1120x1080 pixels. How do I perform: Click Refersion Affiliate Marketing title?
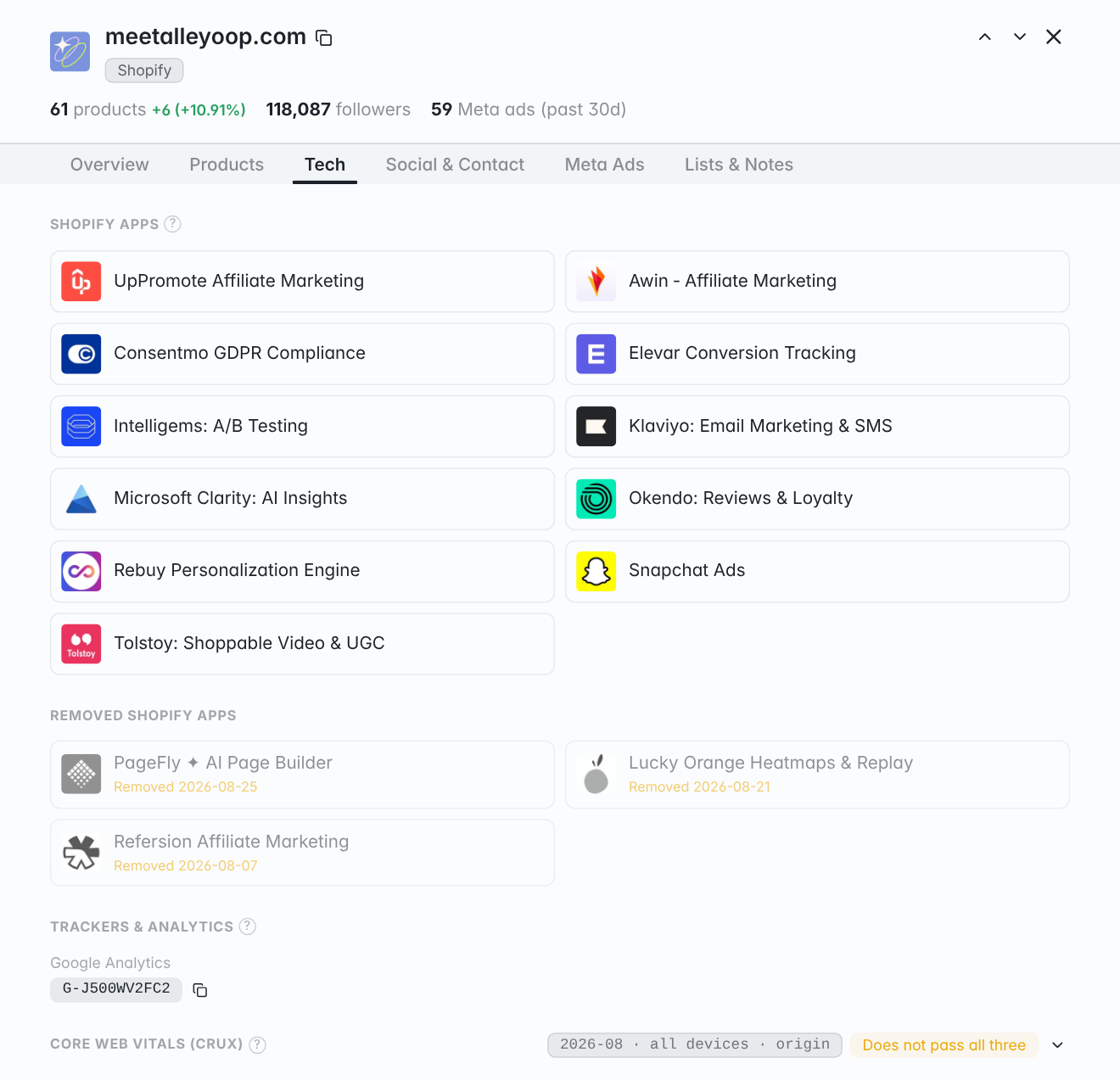232,842
